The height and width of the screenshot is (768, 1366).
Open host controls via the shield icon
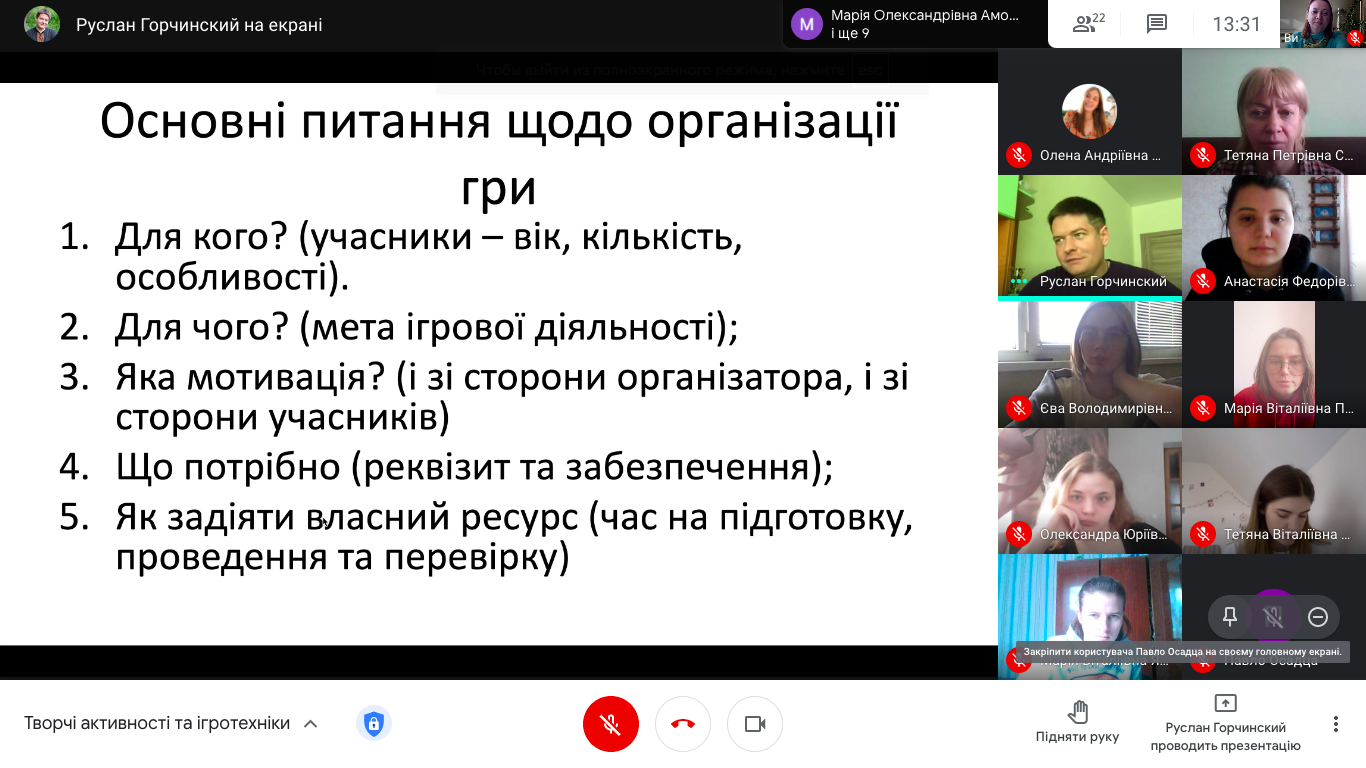372,723
